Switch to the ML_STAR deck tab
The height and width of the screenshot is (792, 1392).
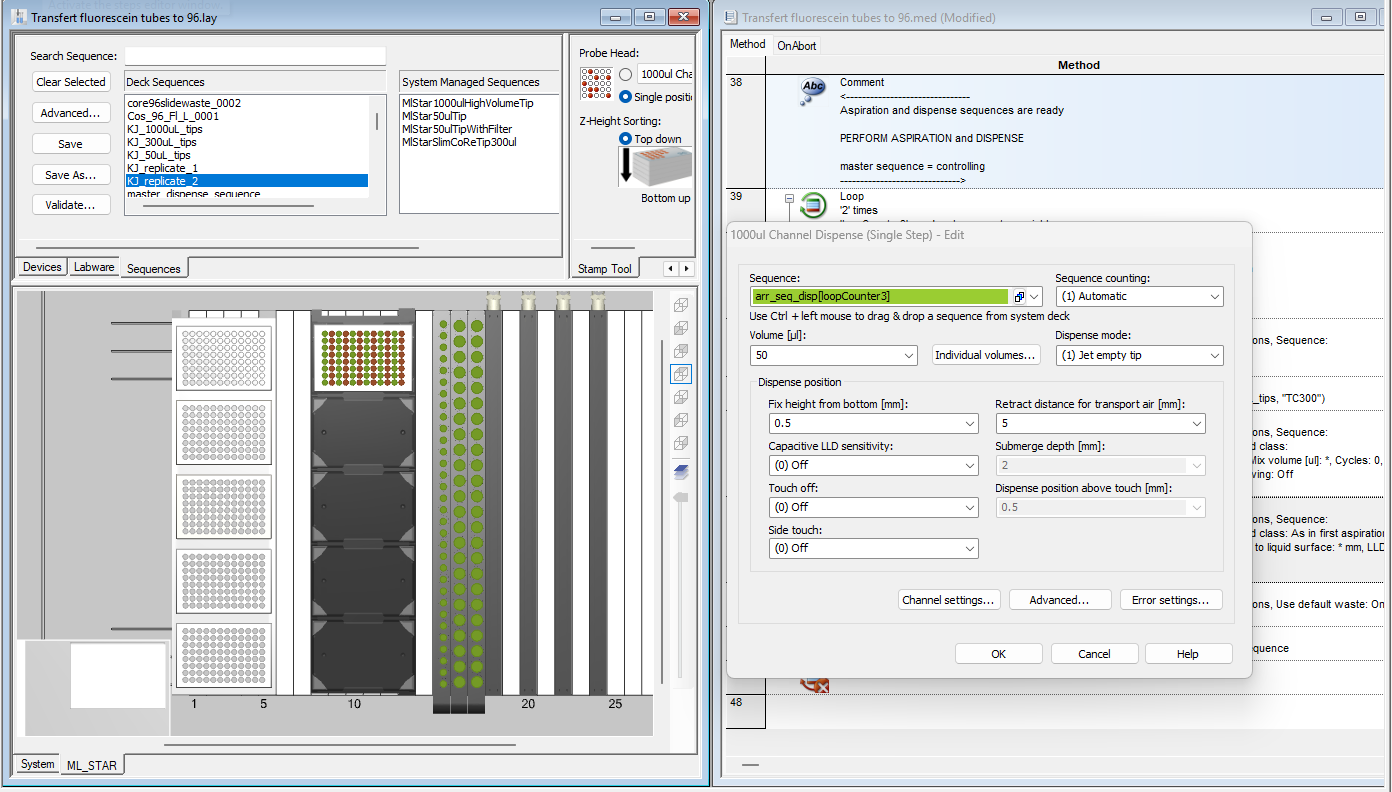tap(92, 765)
